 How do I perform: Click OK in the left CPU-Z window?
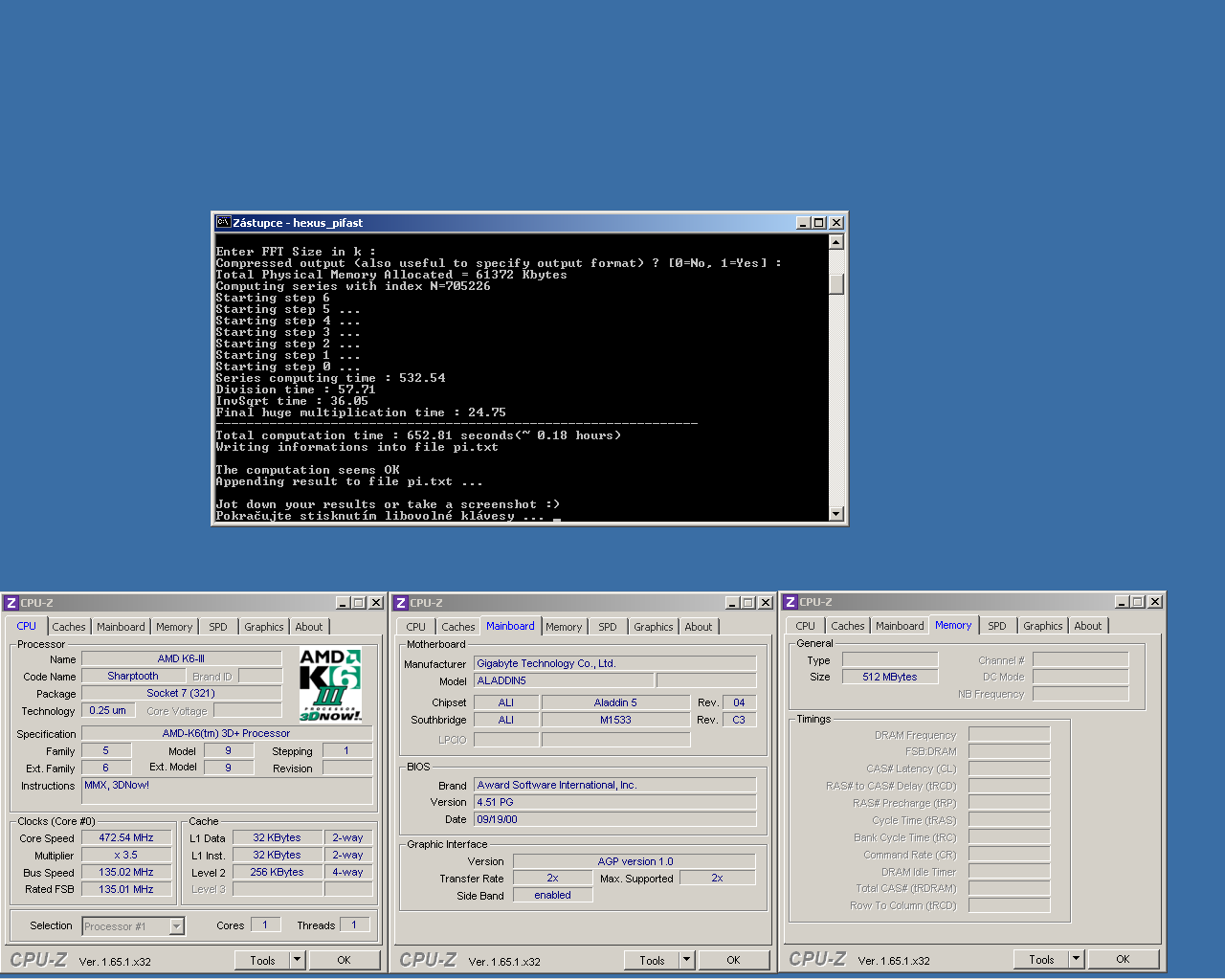point(344,960)
